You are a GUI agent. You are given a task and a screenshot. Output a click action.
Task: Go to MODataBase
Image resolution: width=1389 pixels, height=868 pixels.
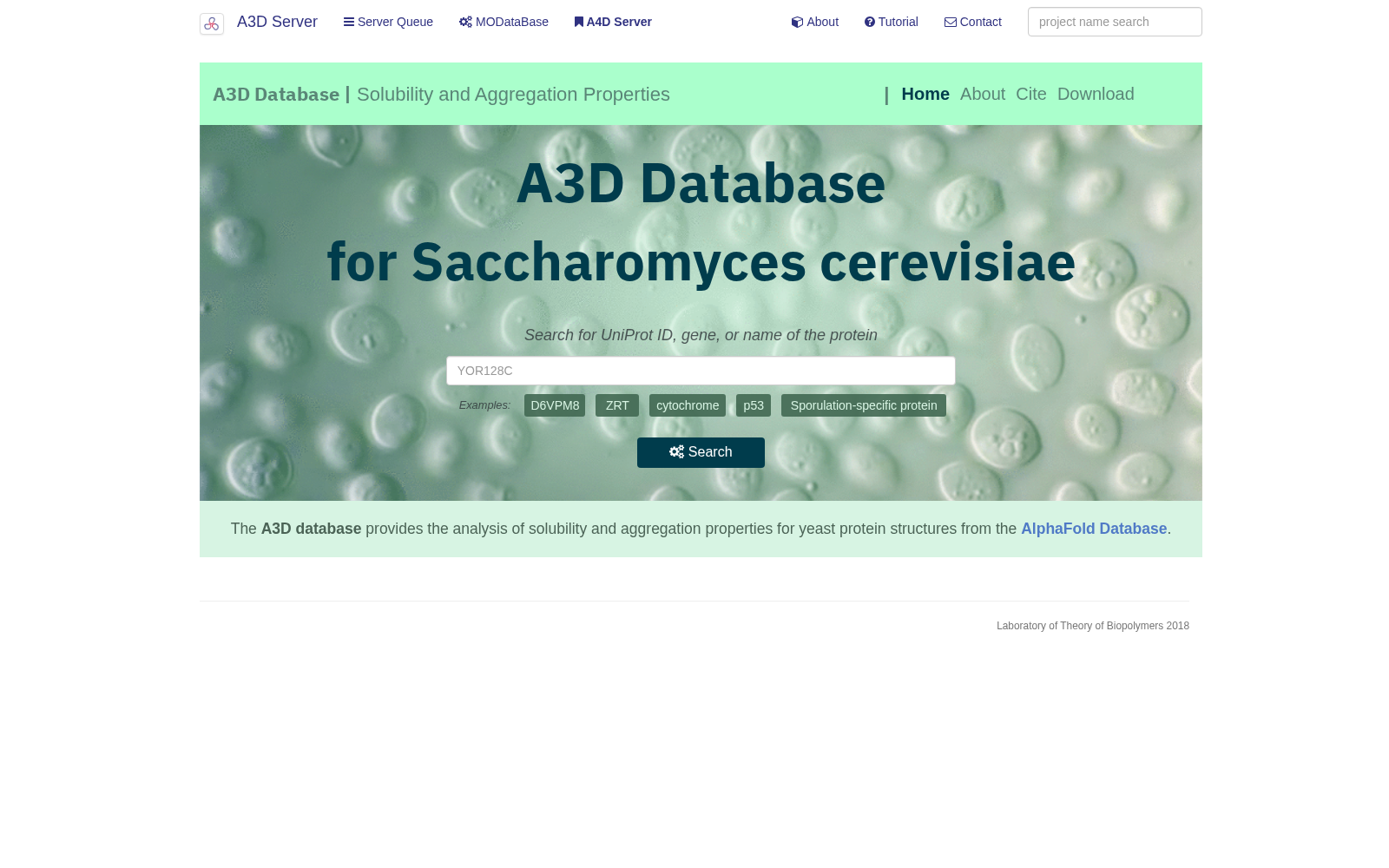click(x=512, y=22)
